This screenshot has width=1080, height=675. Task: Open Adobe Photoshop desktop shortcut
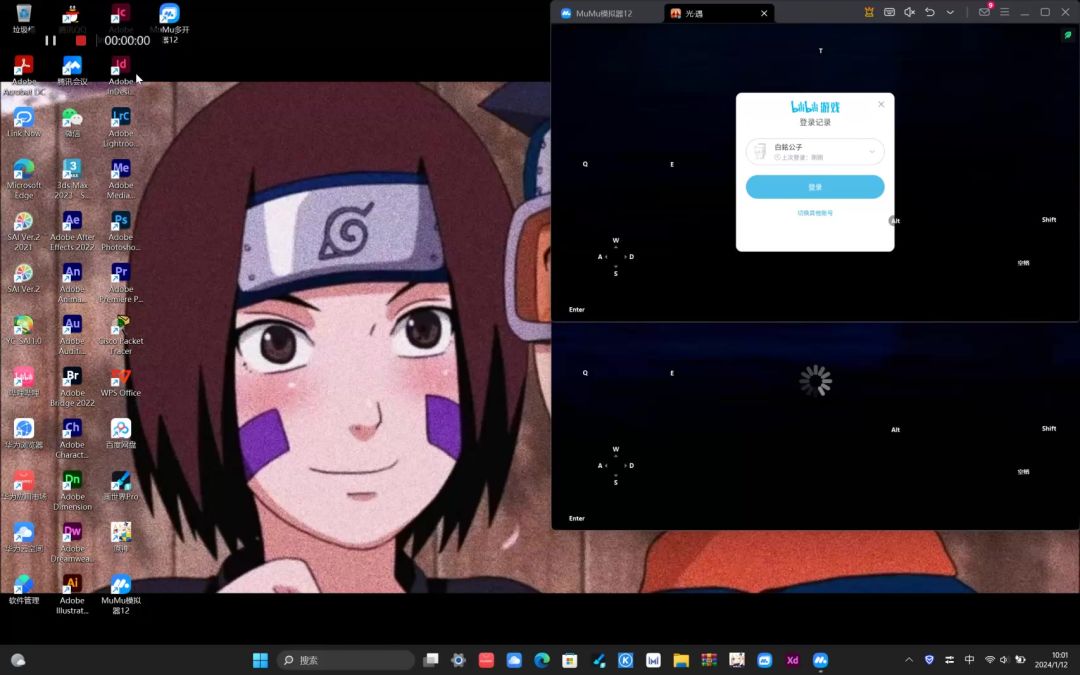(x=121, y=231)
